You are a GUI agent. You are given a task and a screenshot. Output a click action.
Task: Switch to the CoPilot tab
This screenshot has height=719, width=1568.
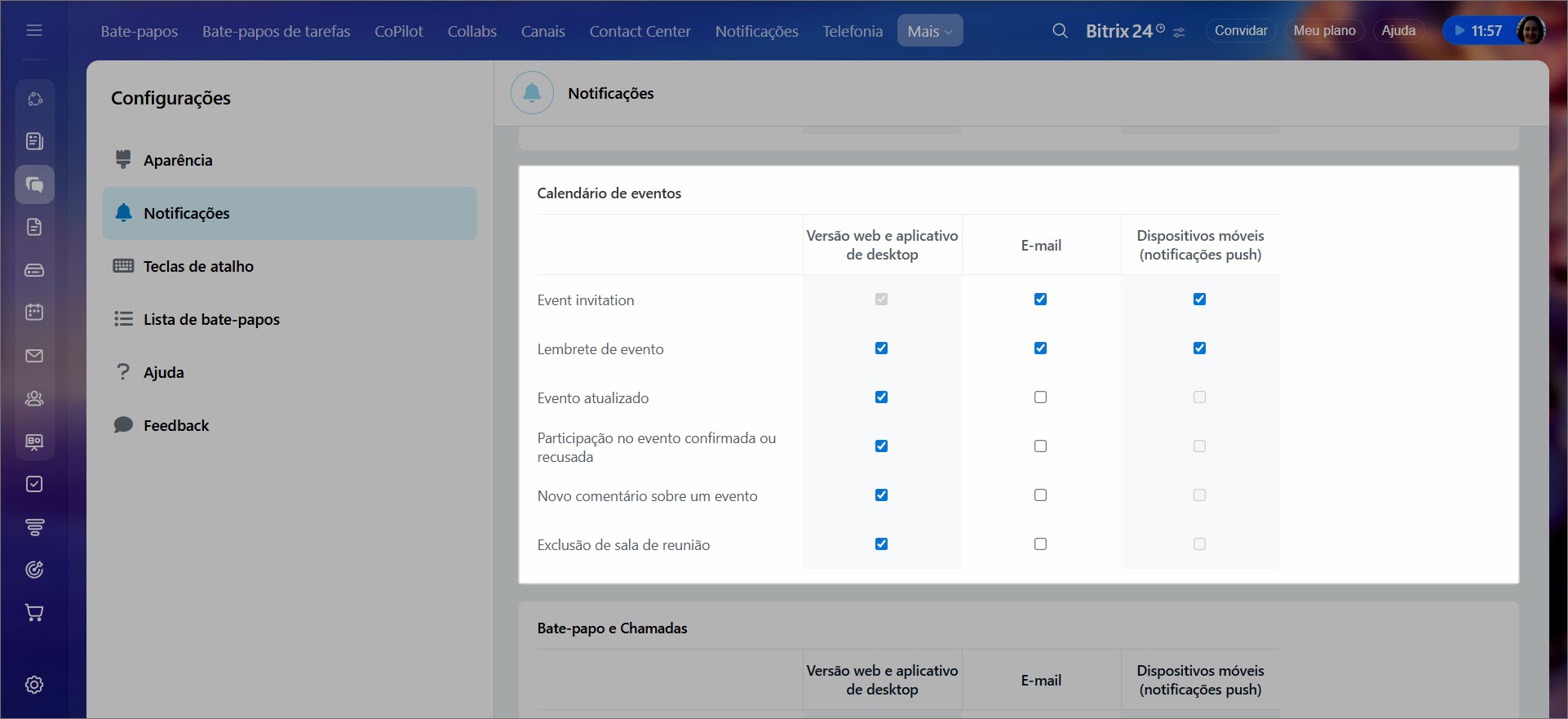[x=398, y=31]
